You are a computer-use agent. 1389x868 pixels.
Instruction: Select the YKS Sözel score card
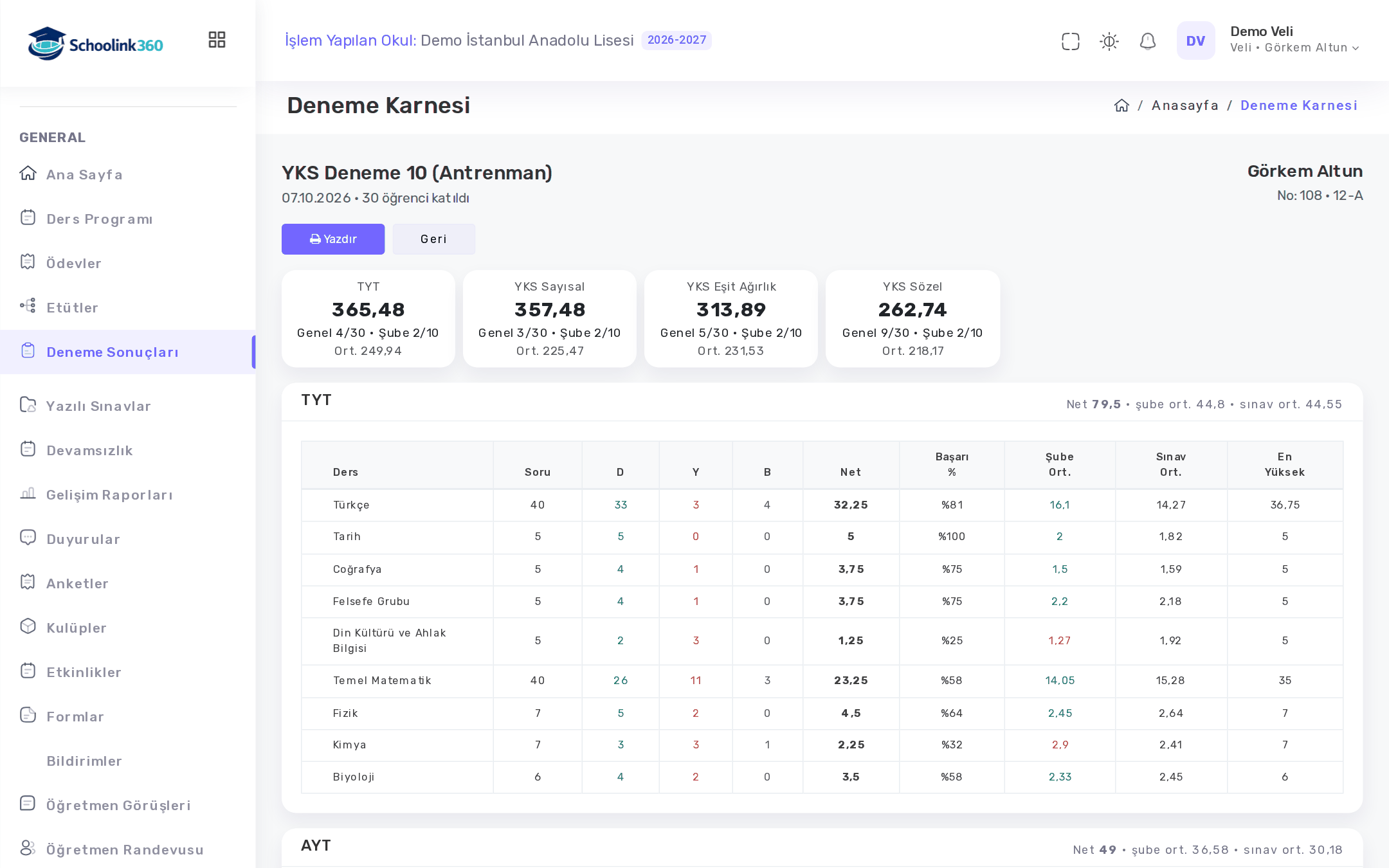[912, 319]
